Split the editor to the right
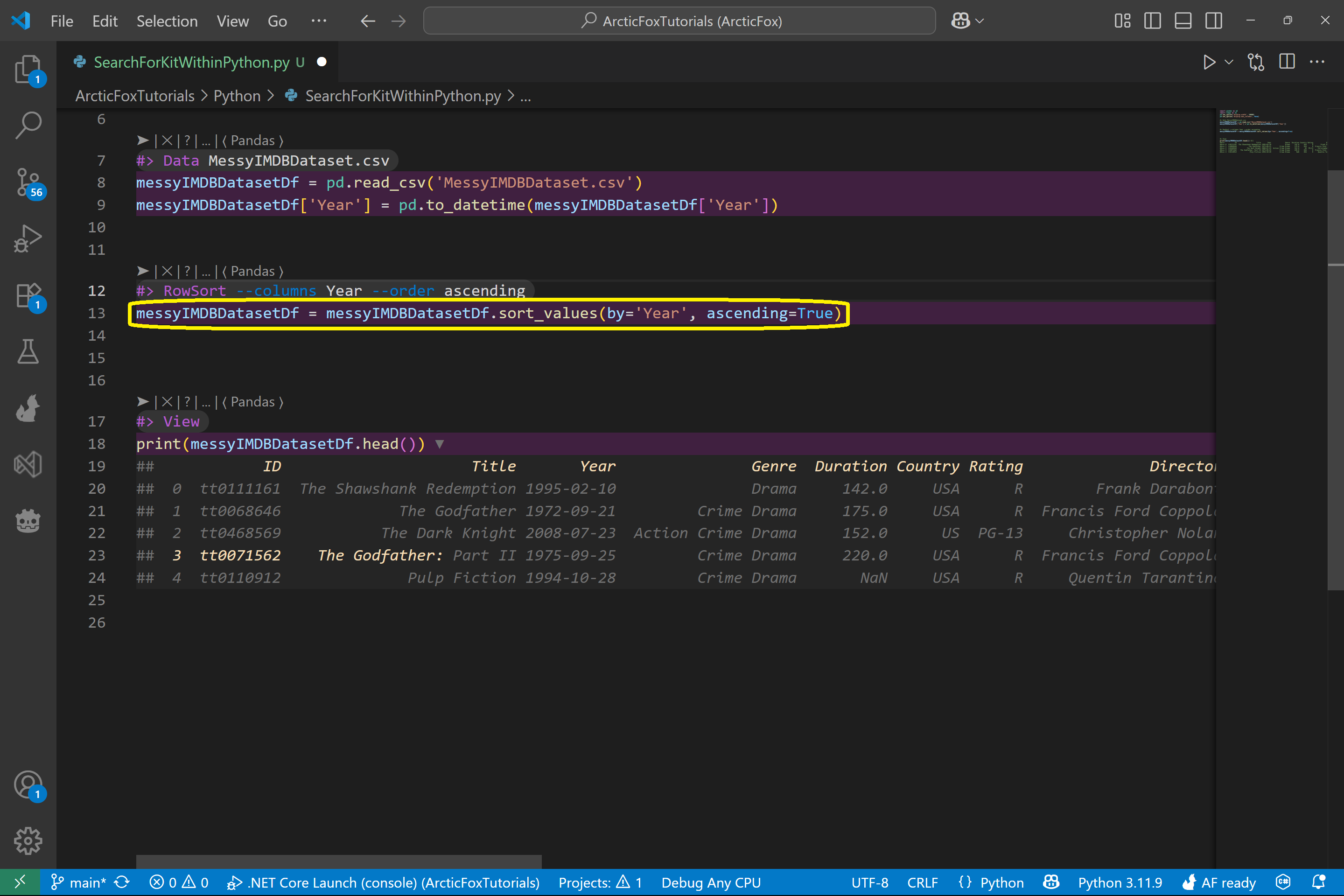Viewport: 1344px width, 896px height. (1287, 62)
